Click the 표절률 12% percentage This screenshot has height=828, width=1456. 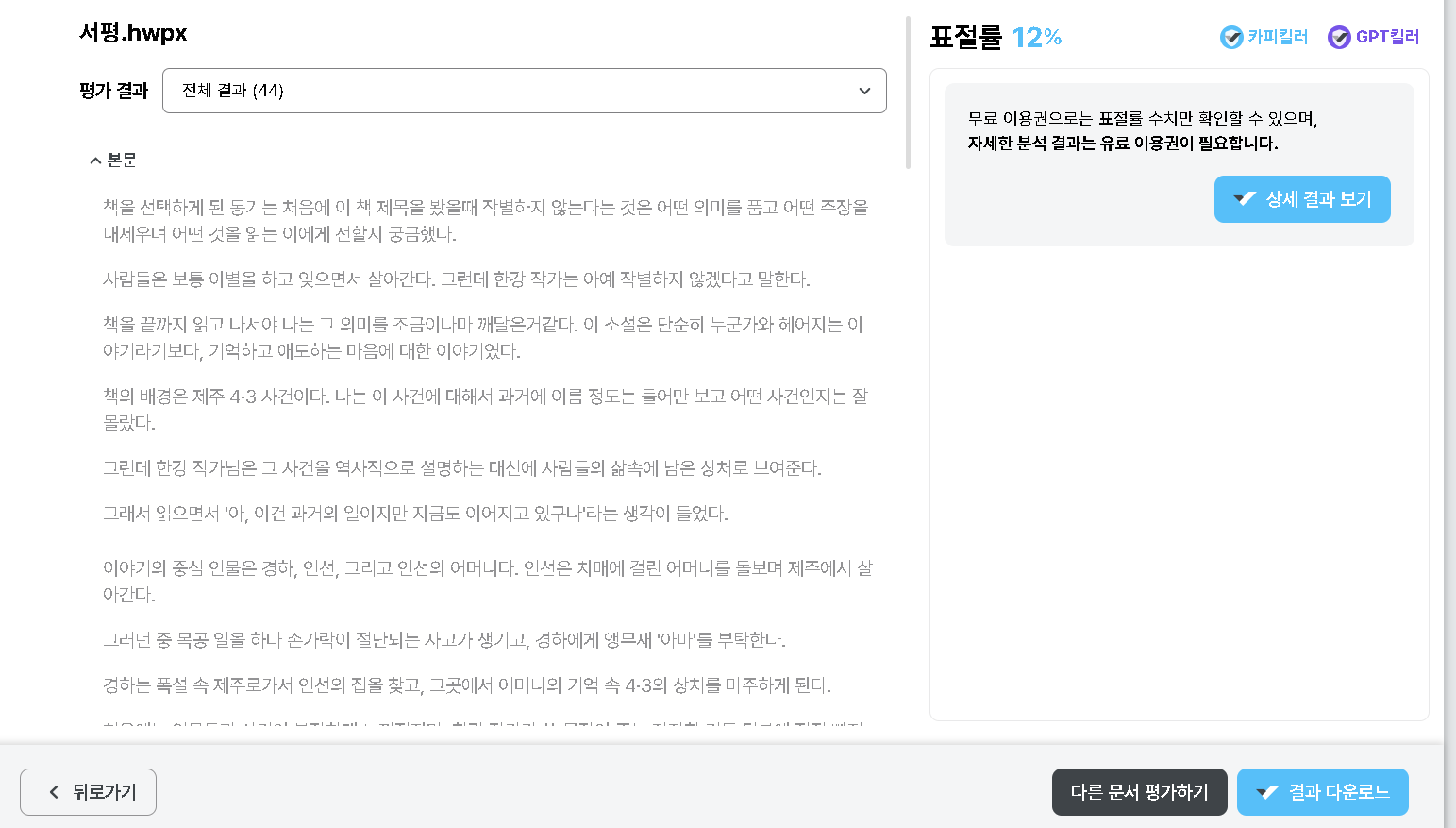(1036, 37)
